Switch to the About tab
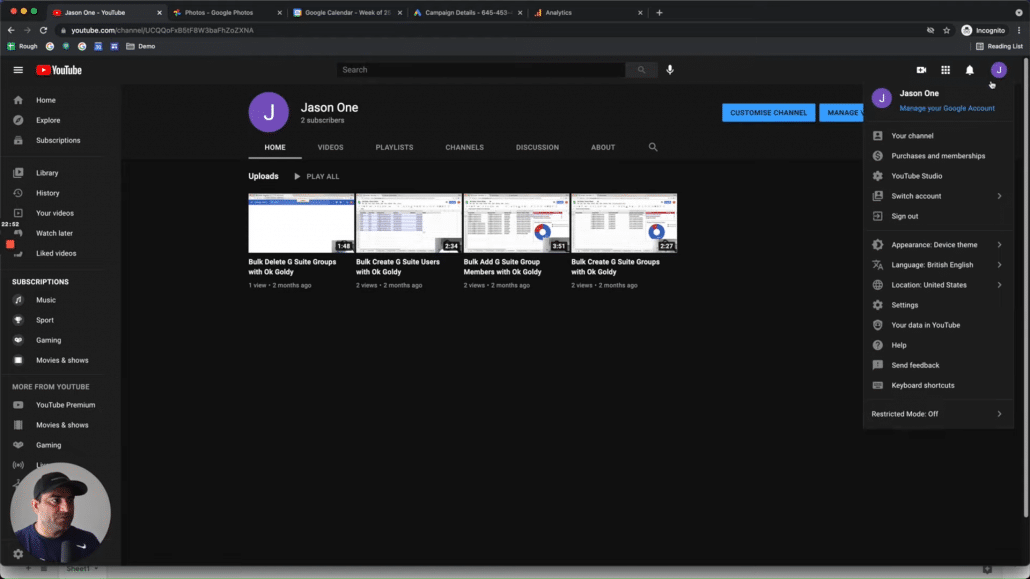The width and height of the screenshot is (1030, 579). point(603,147)
